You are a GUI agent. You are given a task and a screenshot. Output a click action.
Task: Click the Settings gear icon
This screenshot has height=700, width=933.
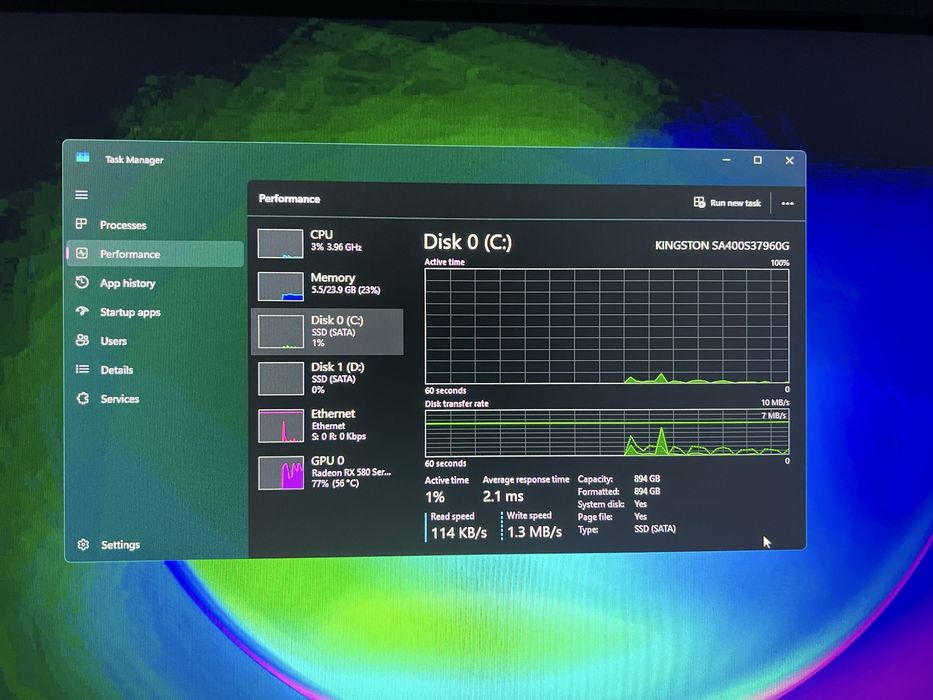click(x=83, y=545)
